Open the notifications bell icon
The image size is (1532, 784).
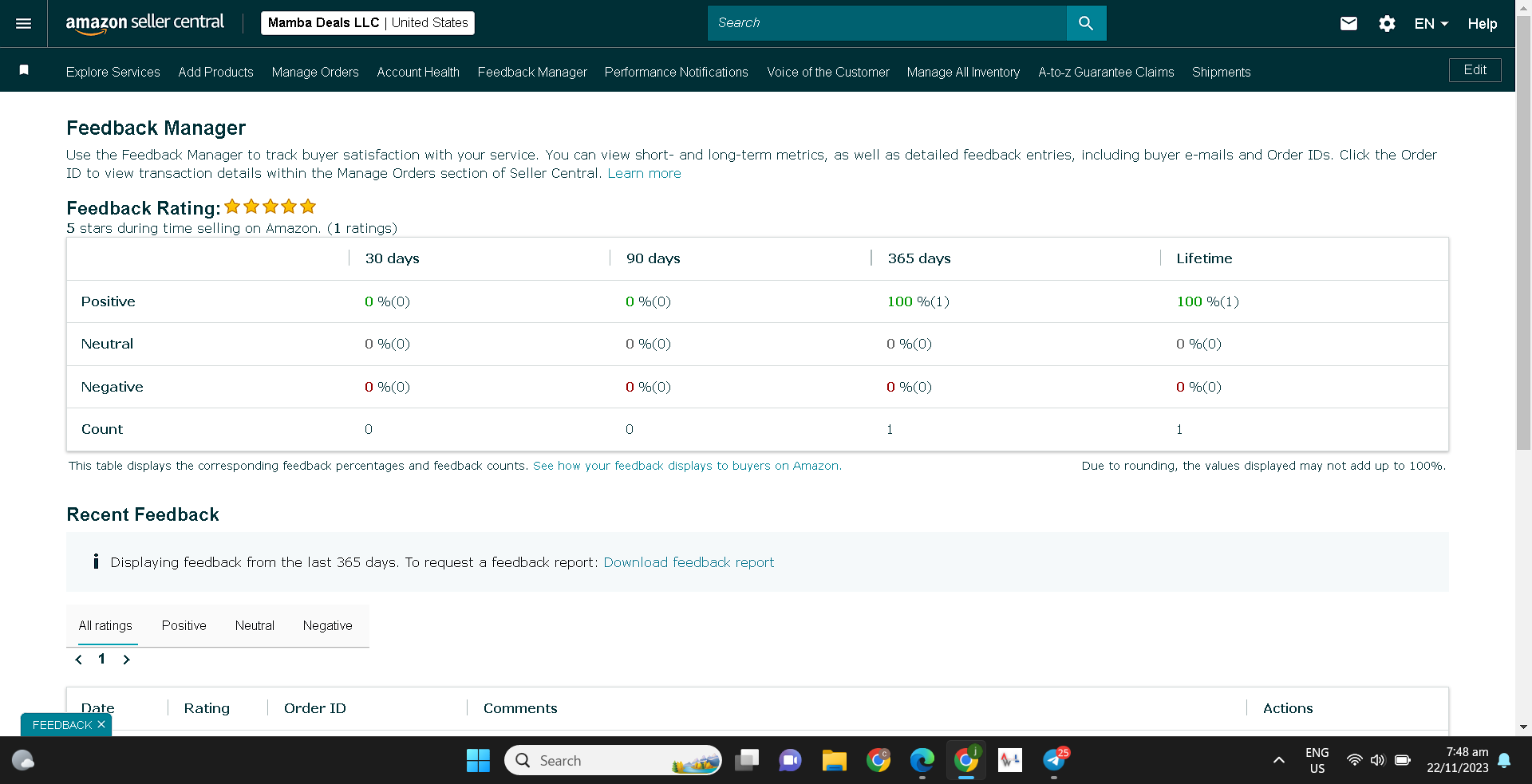tap(1504, 760)
